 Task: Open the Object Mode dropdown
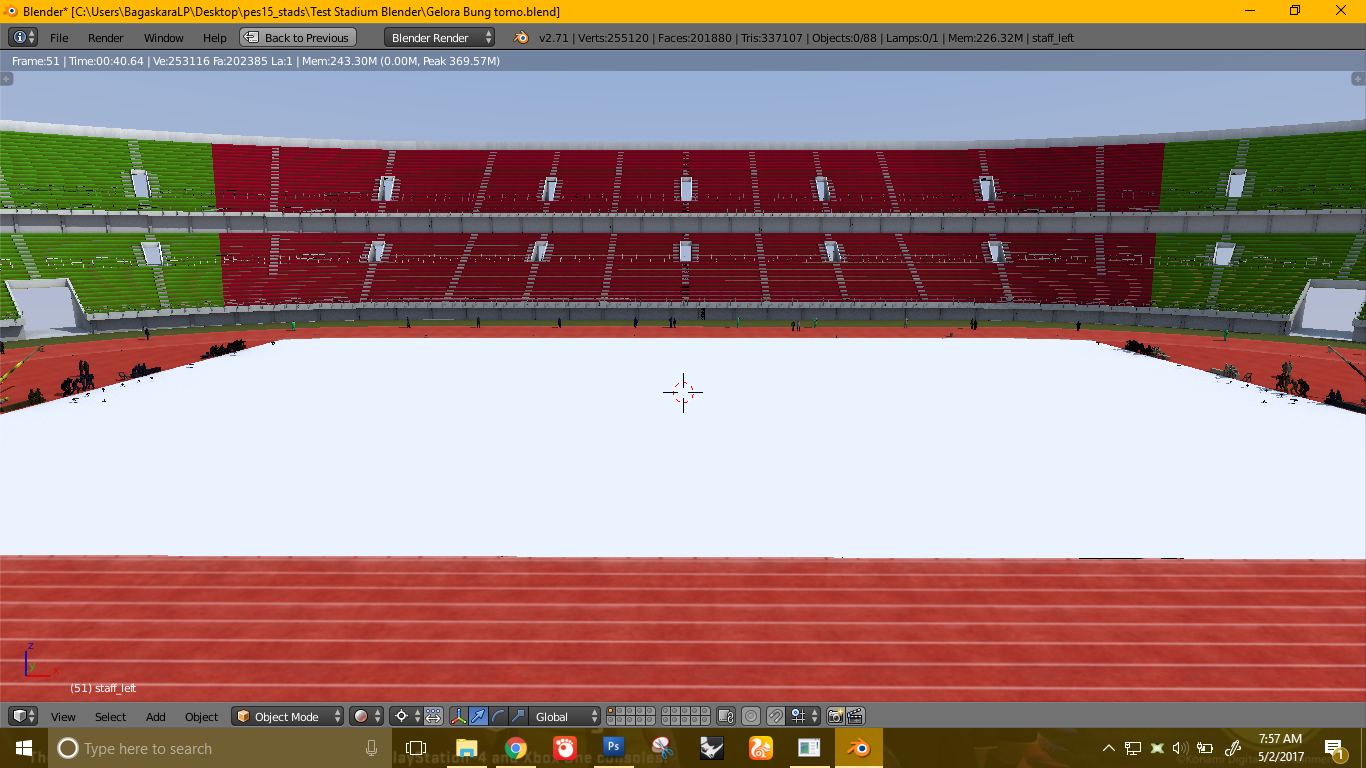[x=287, y=716]
